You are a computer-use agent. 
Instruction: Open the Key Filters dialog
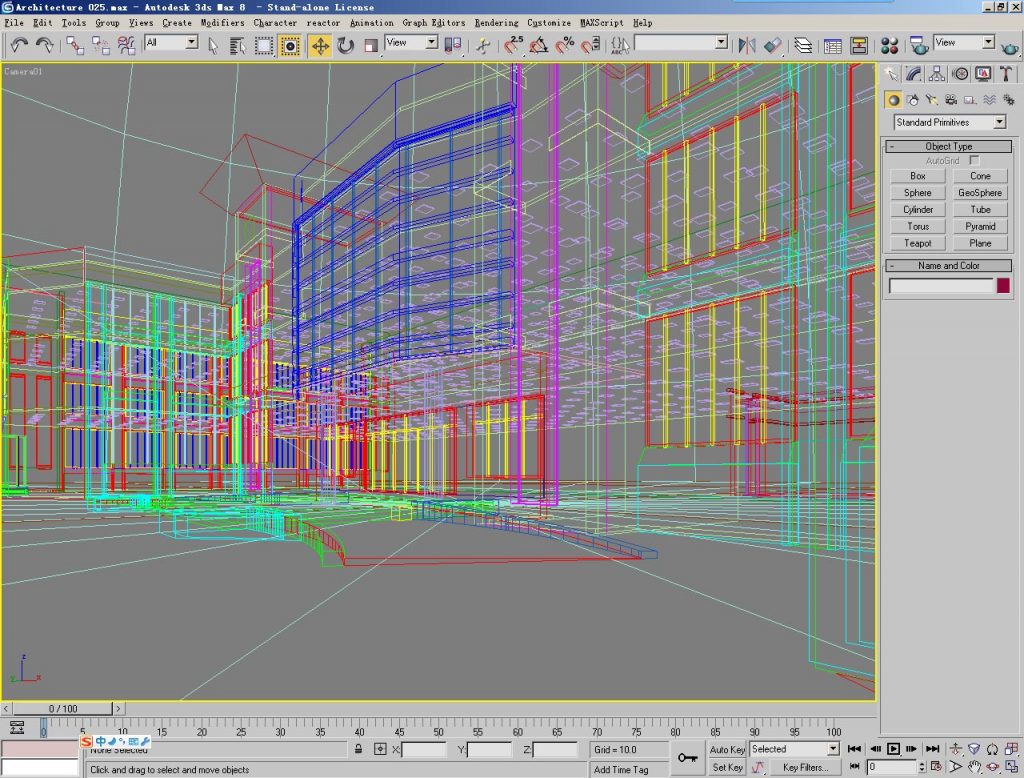[x=805, y=767]
